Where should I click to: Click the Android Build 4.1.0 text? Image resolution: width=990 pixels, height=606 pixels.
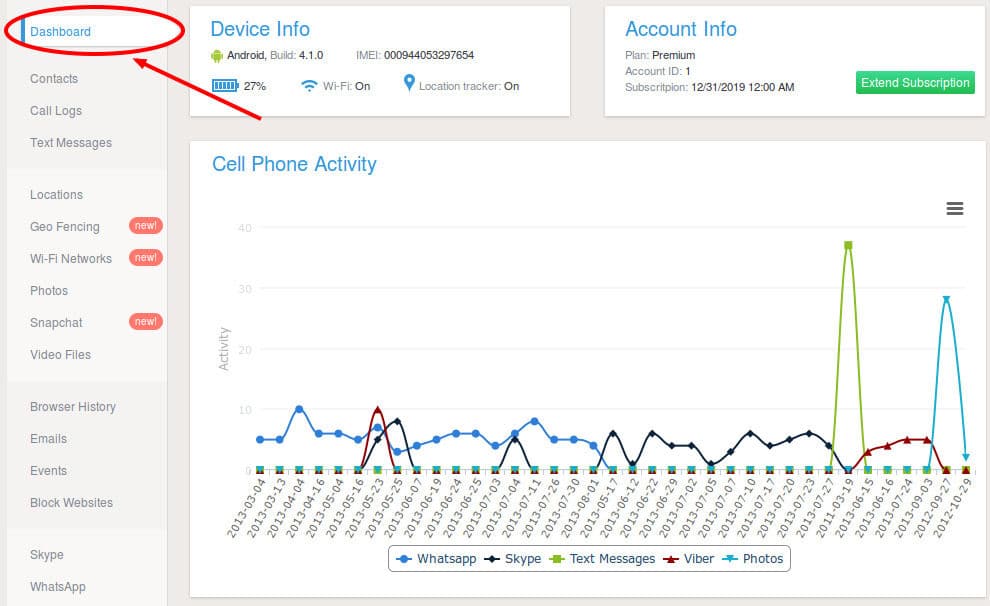(275, 55)
